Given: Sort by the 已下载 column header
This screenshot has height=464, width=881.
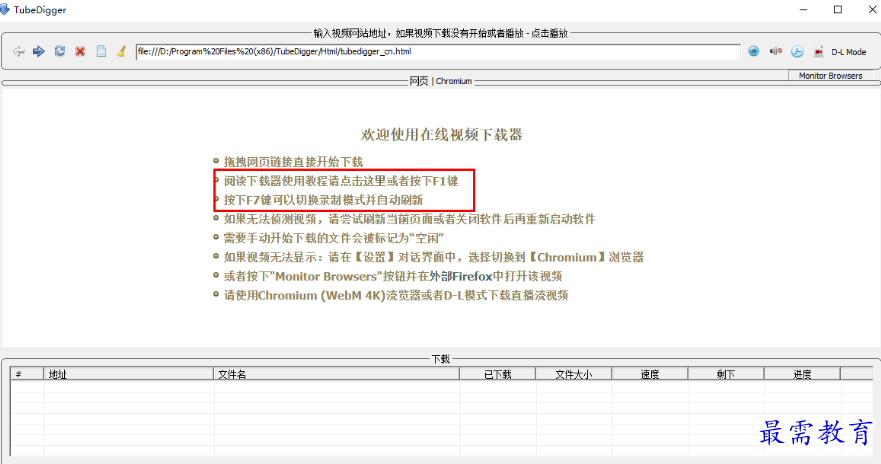Looking at the screenshot, I should click(498, 374).
